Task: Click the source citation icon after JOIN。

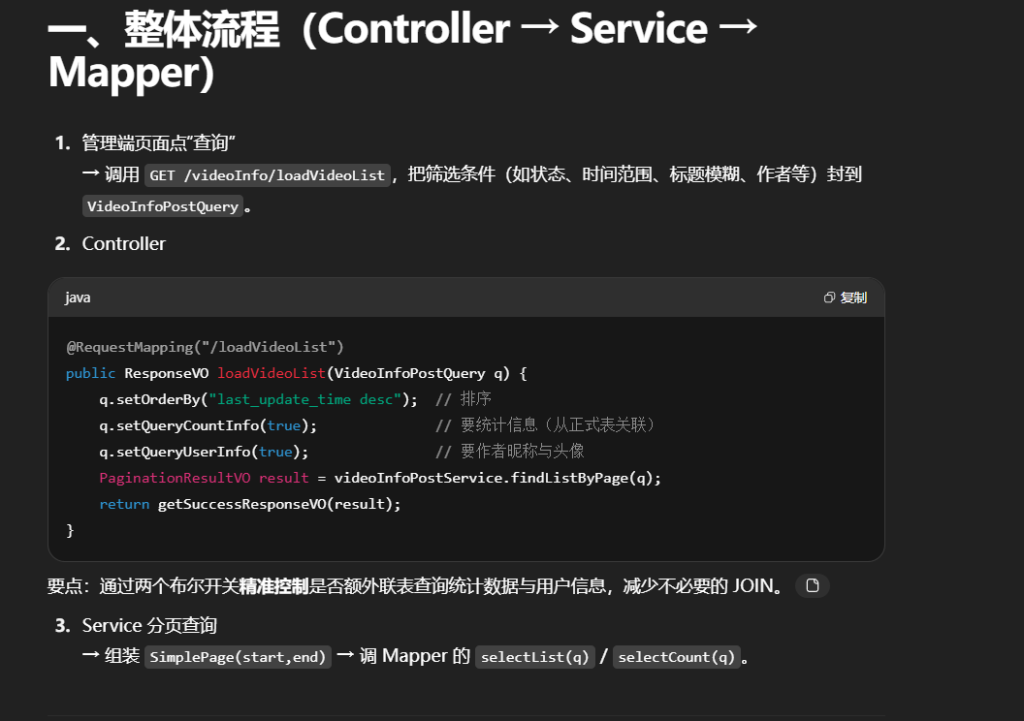Action: pos(812,586)
